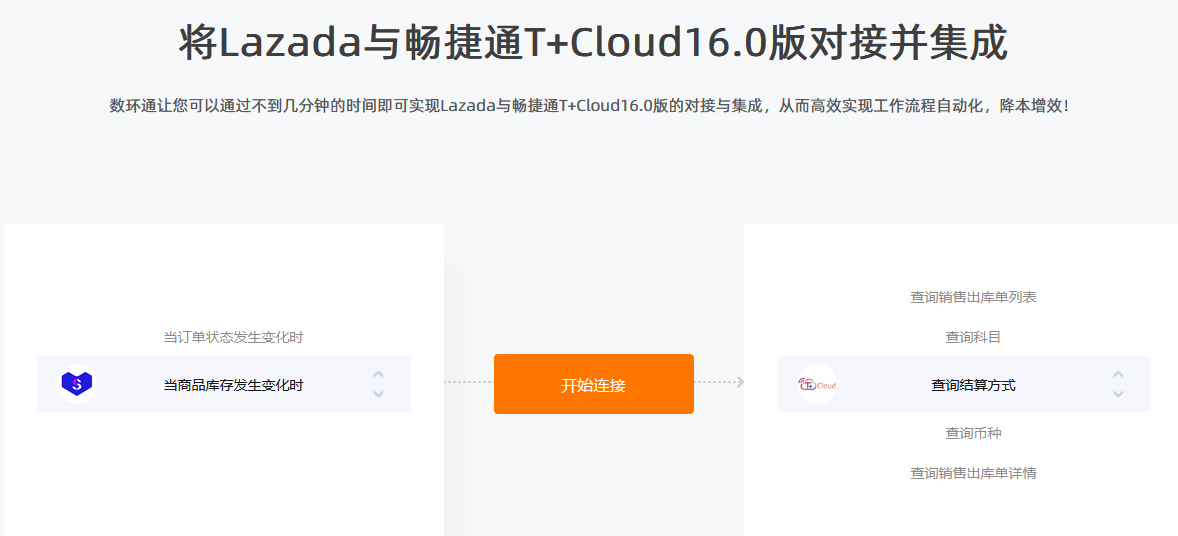
Task: Click the dotted connector left of 开始连接
Action: [x=469, y=383]
